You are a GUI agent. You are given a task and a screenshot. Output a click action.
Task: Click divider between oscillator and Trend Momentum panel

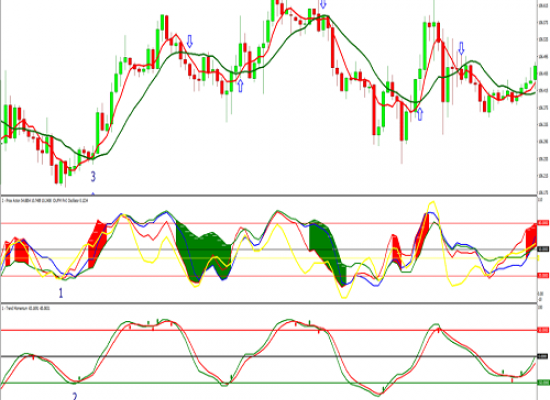(x=268, y=303)
